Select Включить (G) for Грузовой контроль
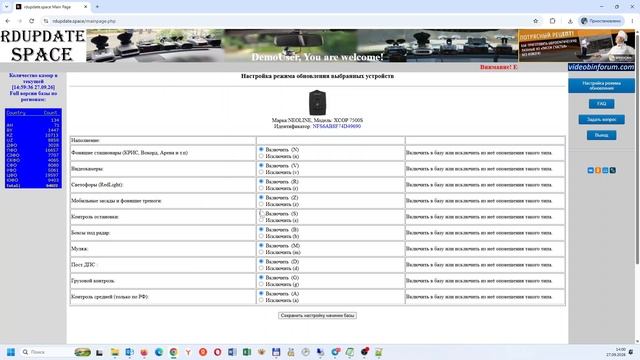The width and height of the screenshot is (640, 360). pos(261,277)
